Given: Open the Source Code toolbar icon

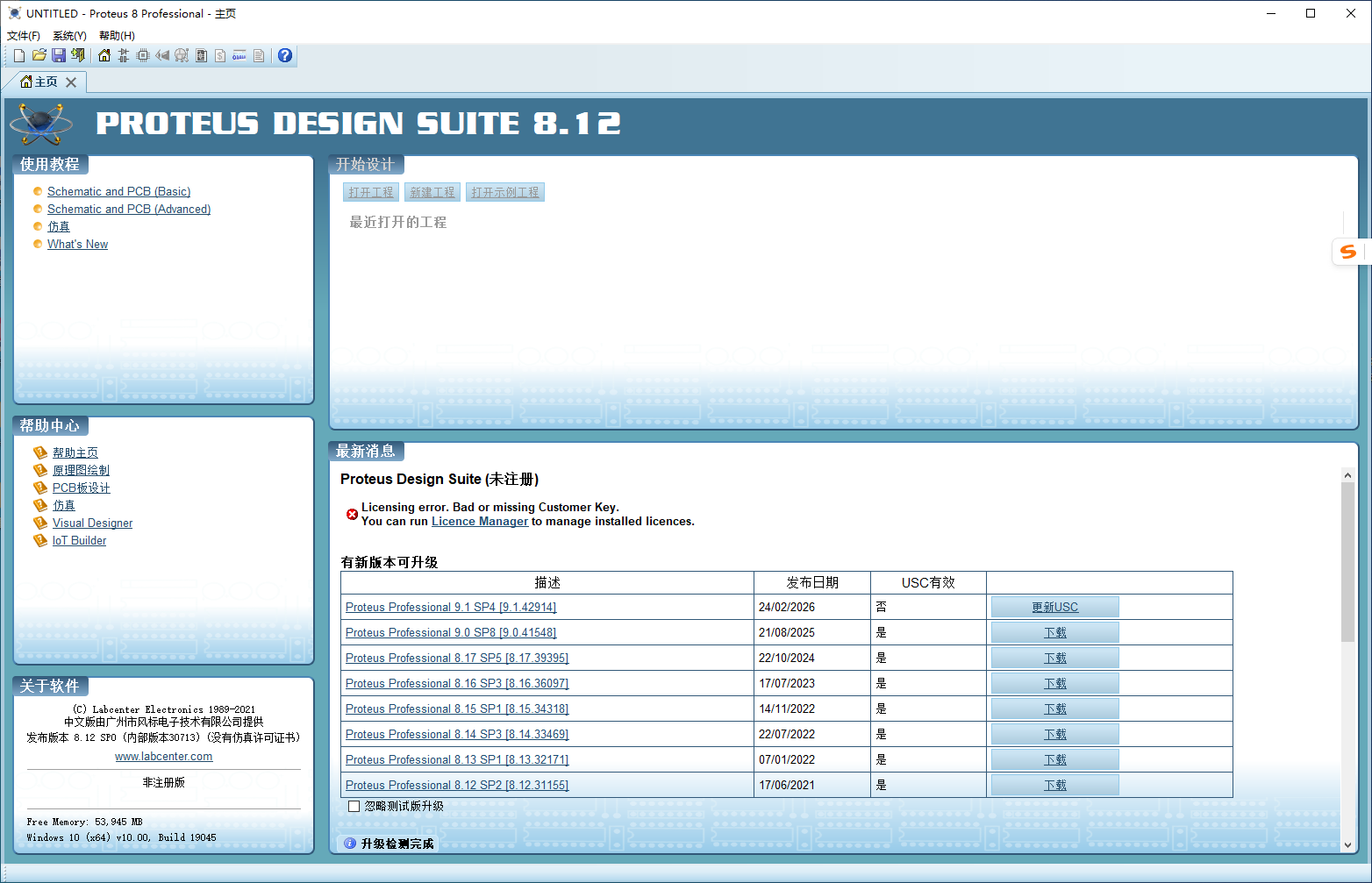Looking at the screenshot, I should click(x=239, y=55).
